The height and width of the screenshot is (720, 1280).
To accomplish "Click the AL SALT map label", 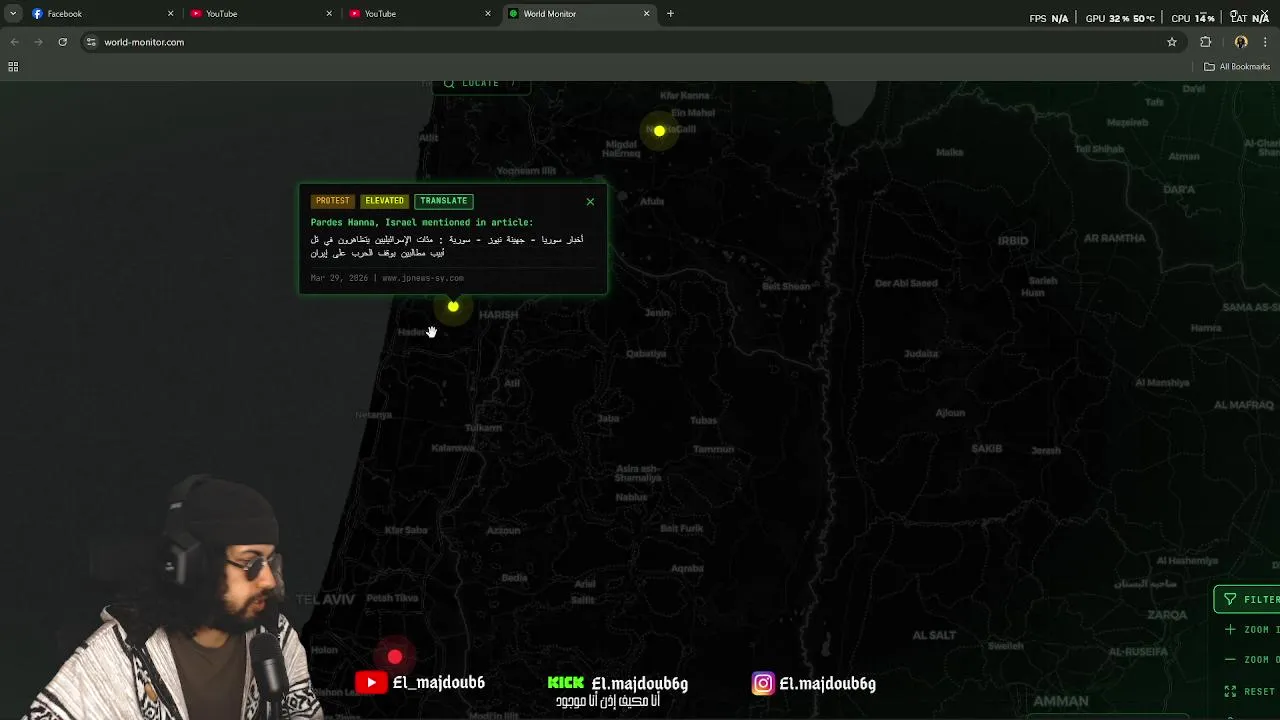I will (934, 635).
